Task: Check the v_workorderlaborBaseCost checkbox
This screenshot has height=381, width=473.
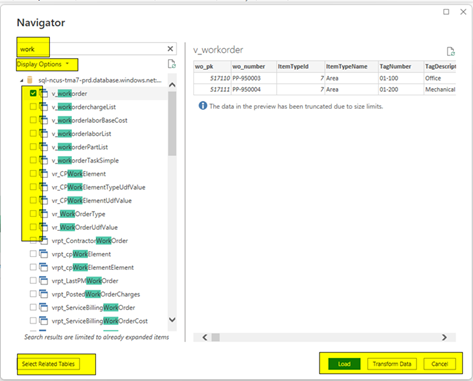Action: (33, 120)
